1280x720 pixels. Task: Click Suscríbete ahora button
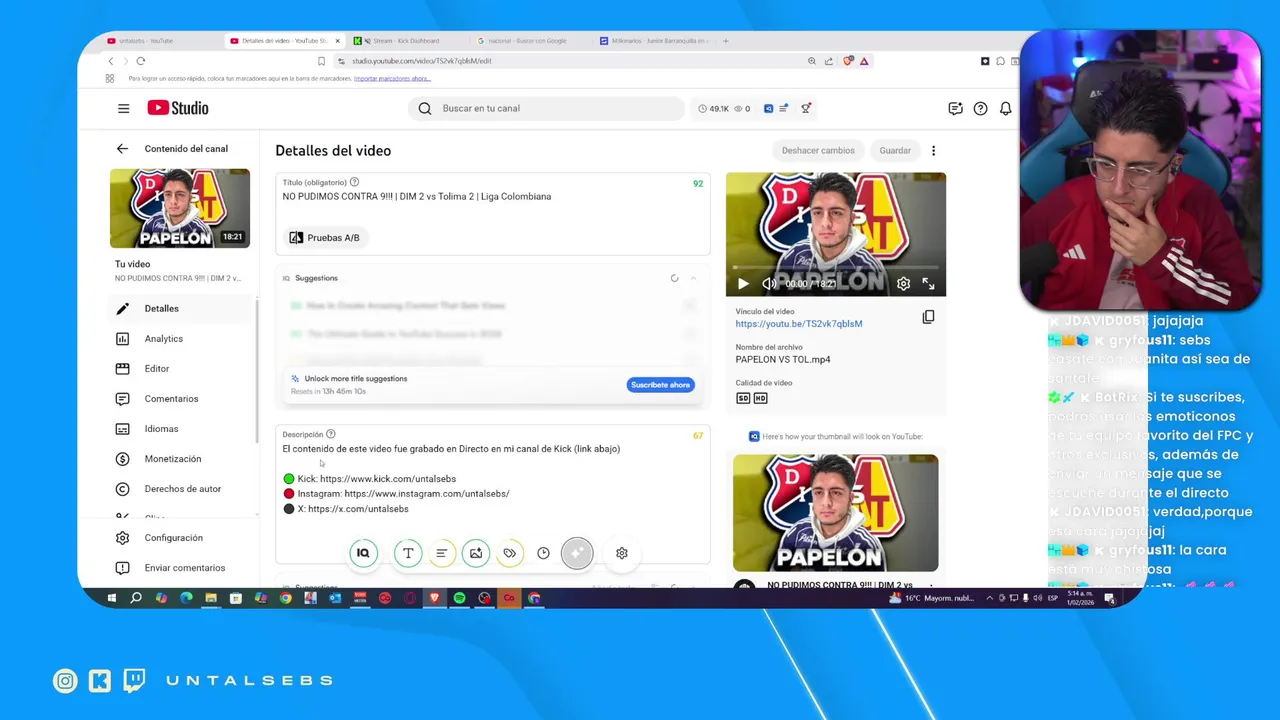pyautogui.click(x=660, y=385)
